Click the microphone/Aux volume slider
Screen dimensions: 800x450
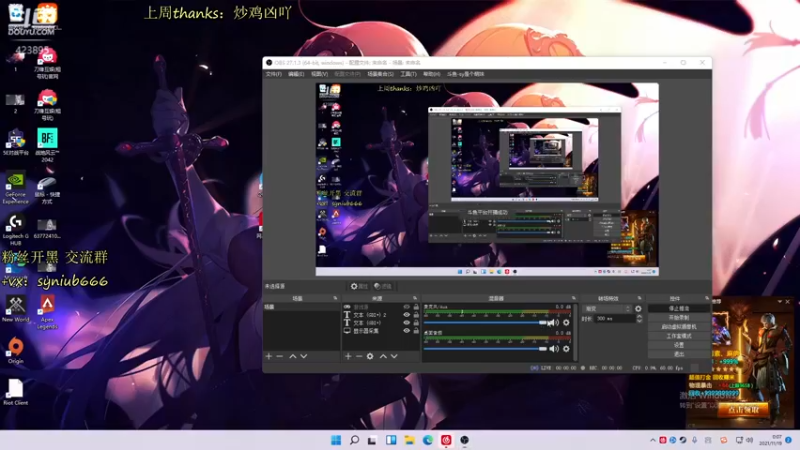[x=485, y=322]
